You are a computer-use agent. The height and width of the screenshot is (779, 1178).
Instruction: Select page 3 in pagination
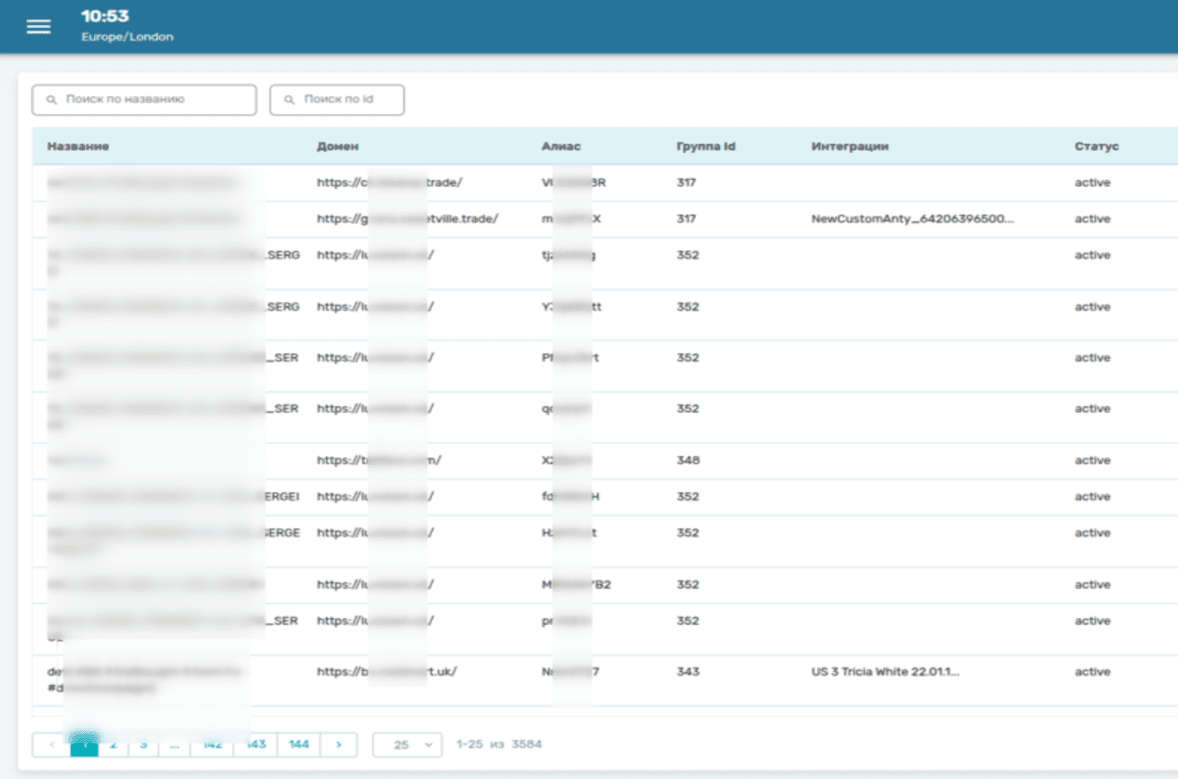(x=143, y=745)
